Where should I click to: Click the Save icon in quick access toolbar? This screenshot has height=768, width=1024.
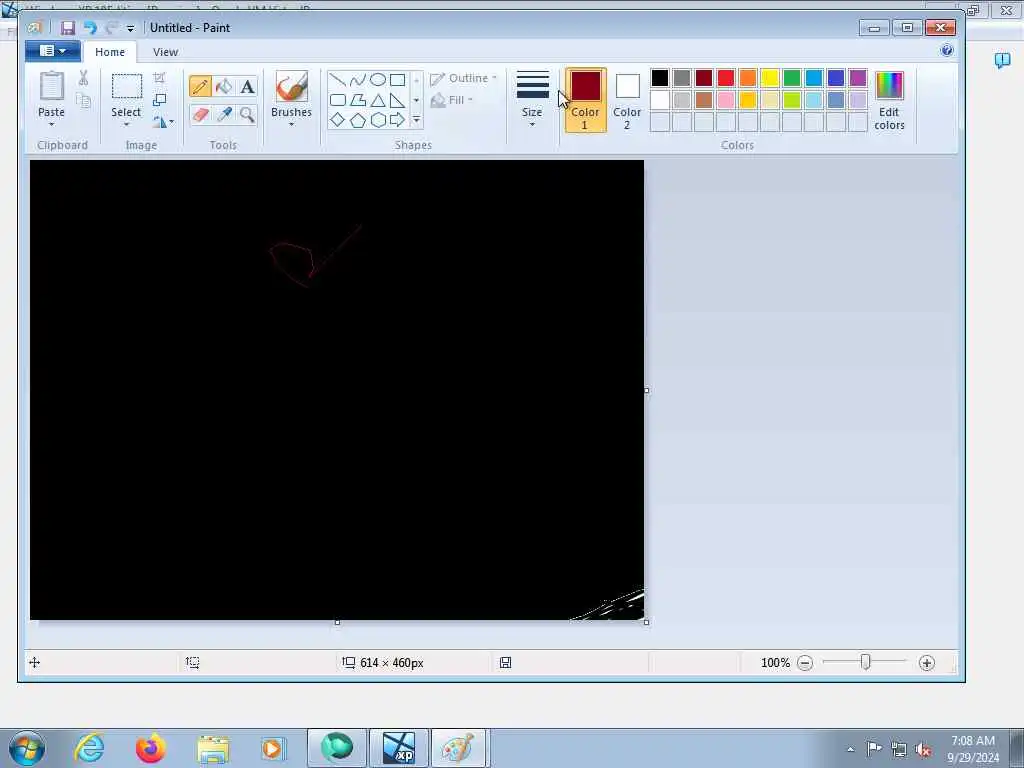(68, 27)
